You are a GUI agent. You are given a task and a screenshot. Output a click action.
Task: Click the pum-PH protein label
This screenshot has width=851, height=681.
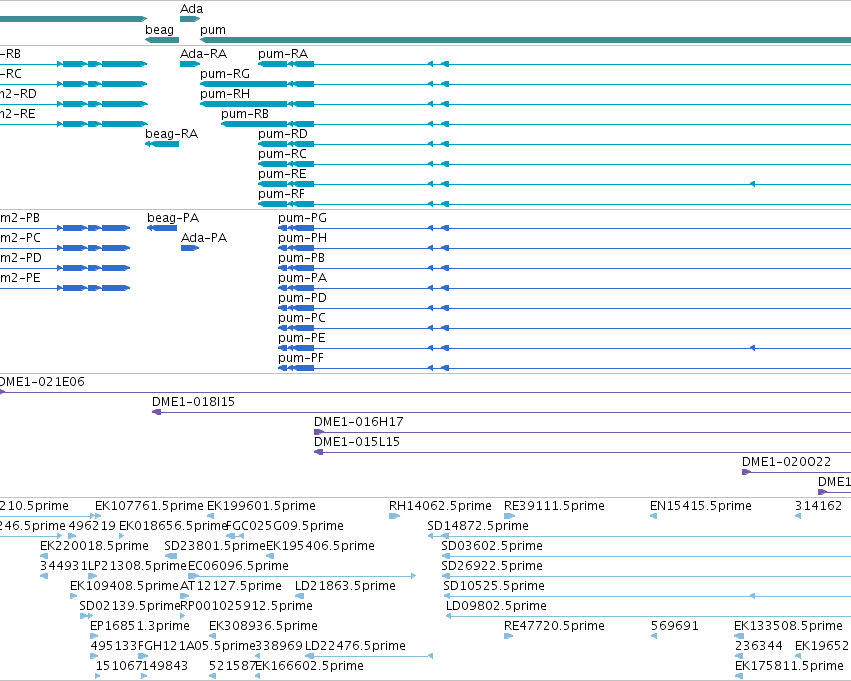pos(302,238)
